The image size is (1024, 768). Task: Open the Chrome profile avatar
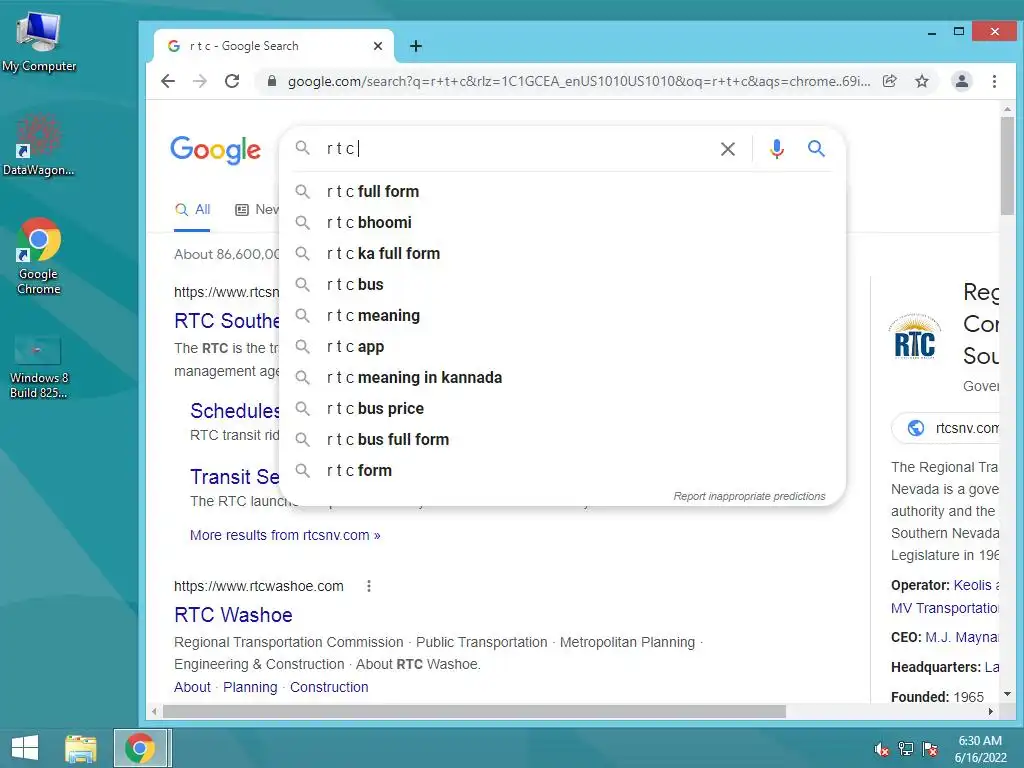point(961,81)
